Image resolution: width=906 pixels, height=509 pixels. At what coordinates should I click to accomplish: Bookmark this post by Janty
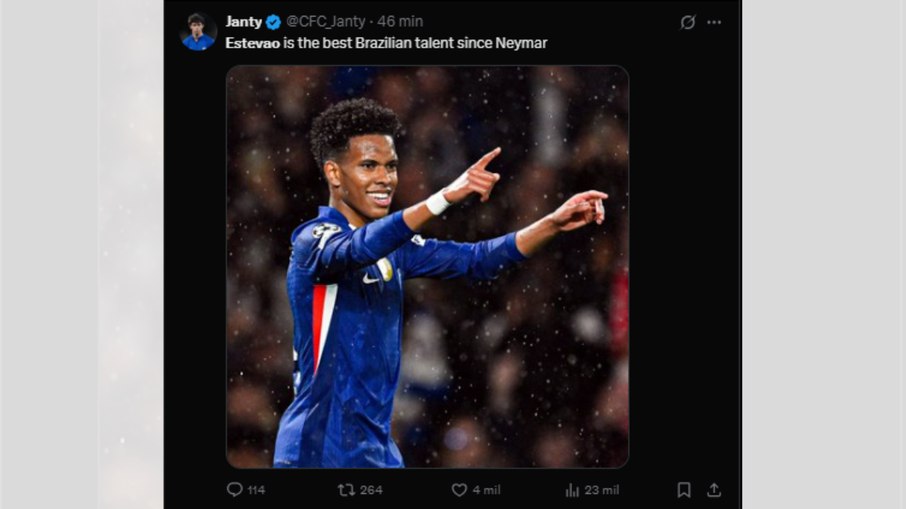pyautogui.click(x=684, y=490)
